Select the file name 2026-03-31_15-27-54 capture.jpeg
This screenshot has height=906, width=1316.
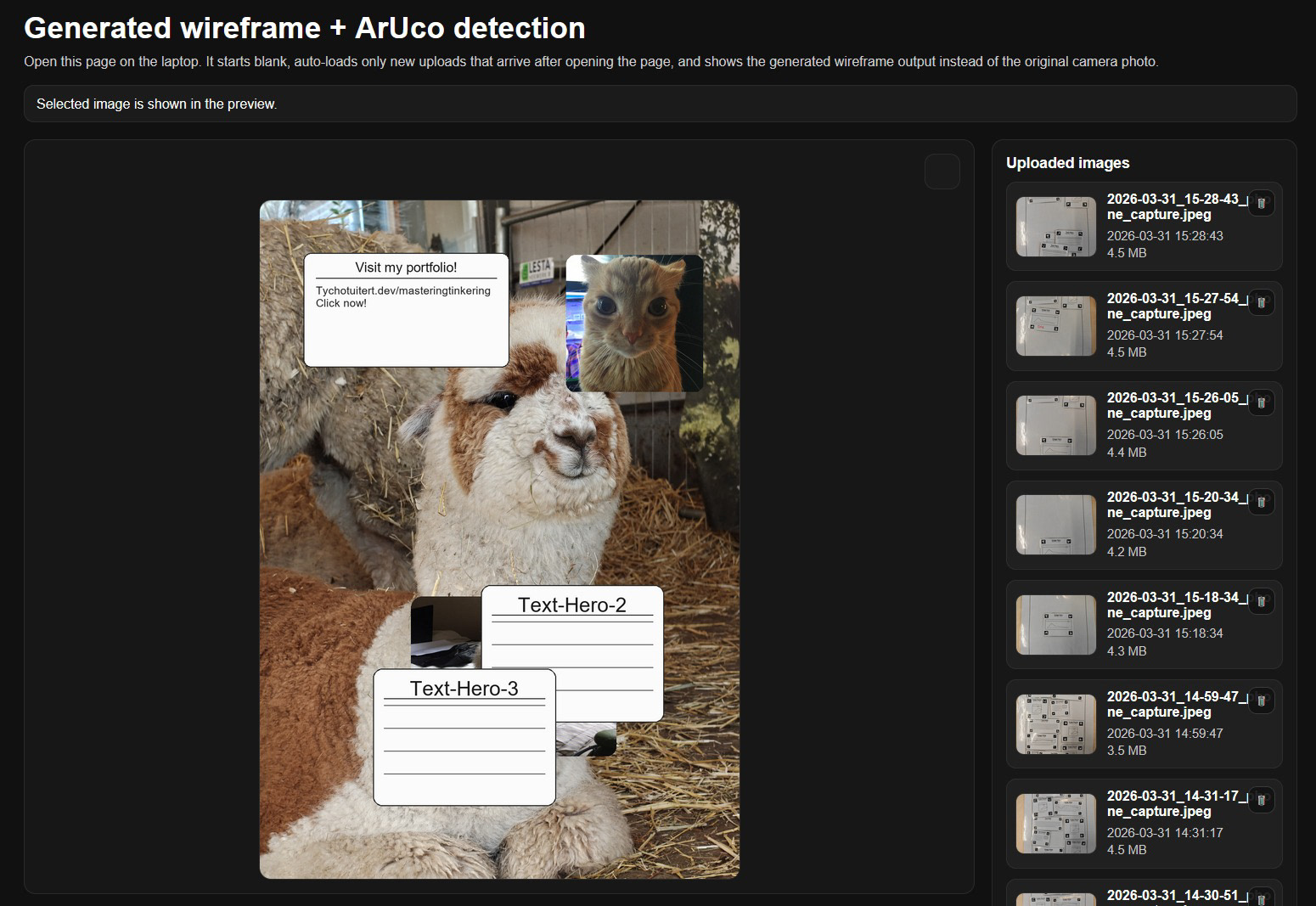[x=1177, y=306]
